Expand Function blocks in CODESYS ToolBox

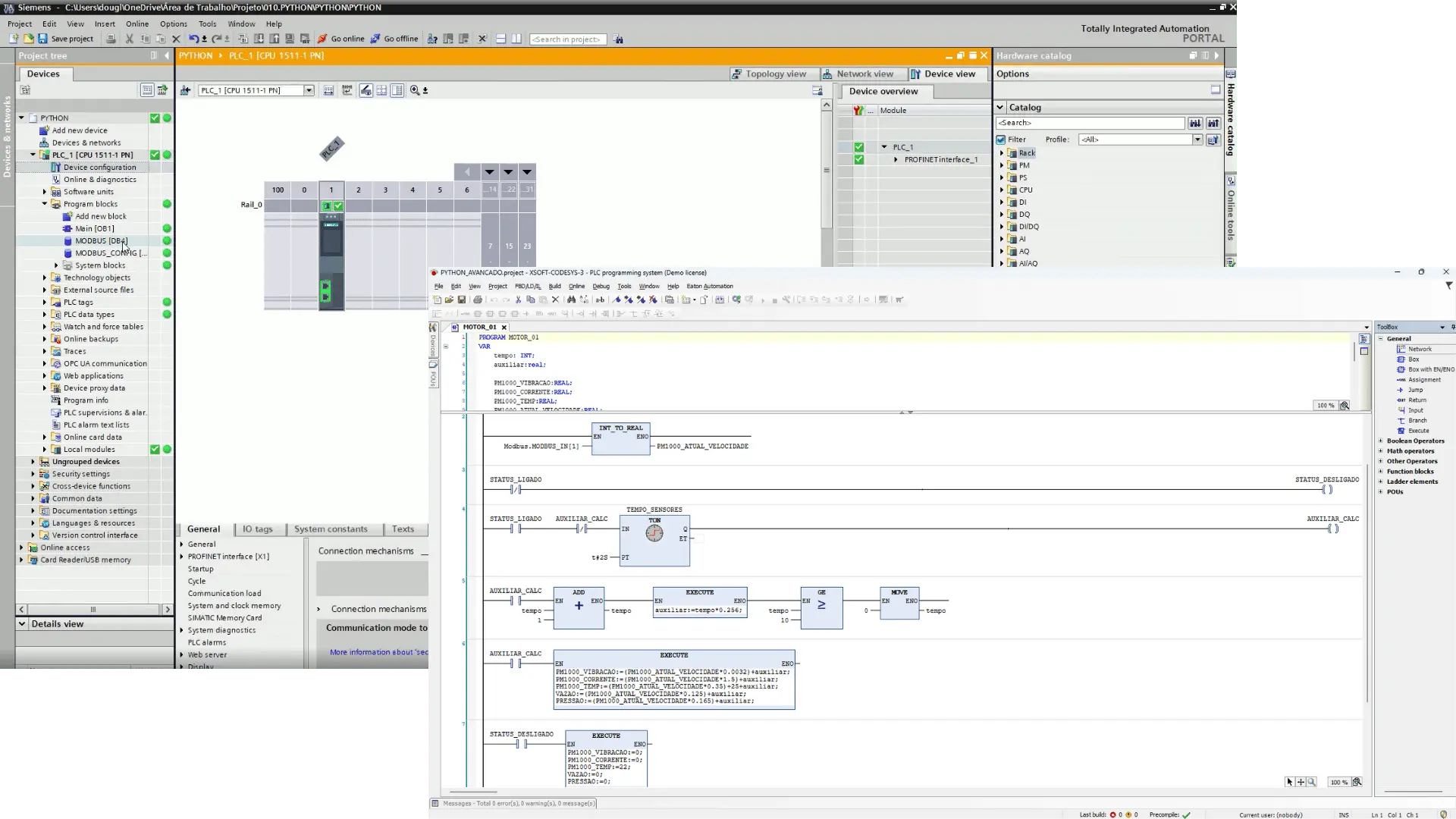(x=1381, y=471)
